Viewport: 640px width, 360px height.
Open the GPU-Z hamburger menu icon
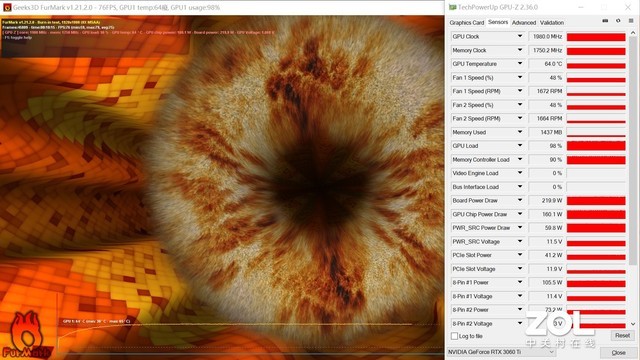(x=631, y=21)
